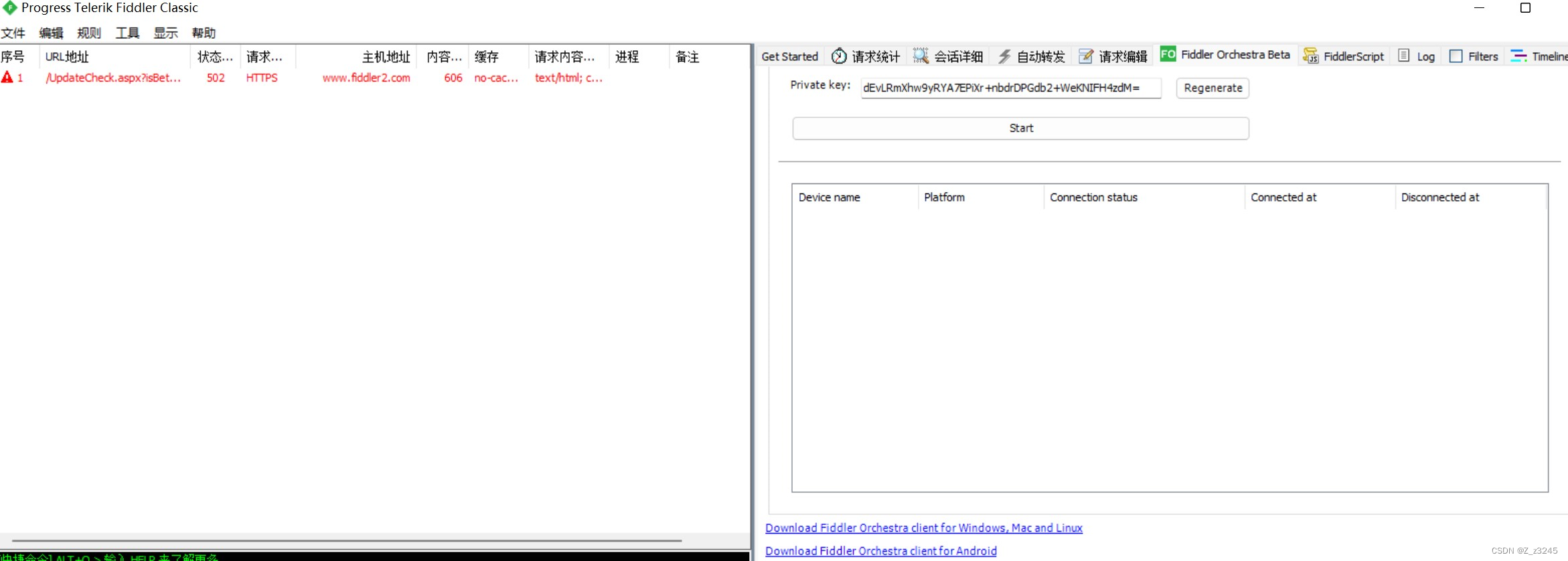
Task: Toggle the Filters checkbox icon
Action: (x=1456, y=56)
